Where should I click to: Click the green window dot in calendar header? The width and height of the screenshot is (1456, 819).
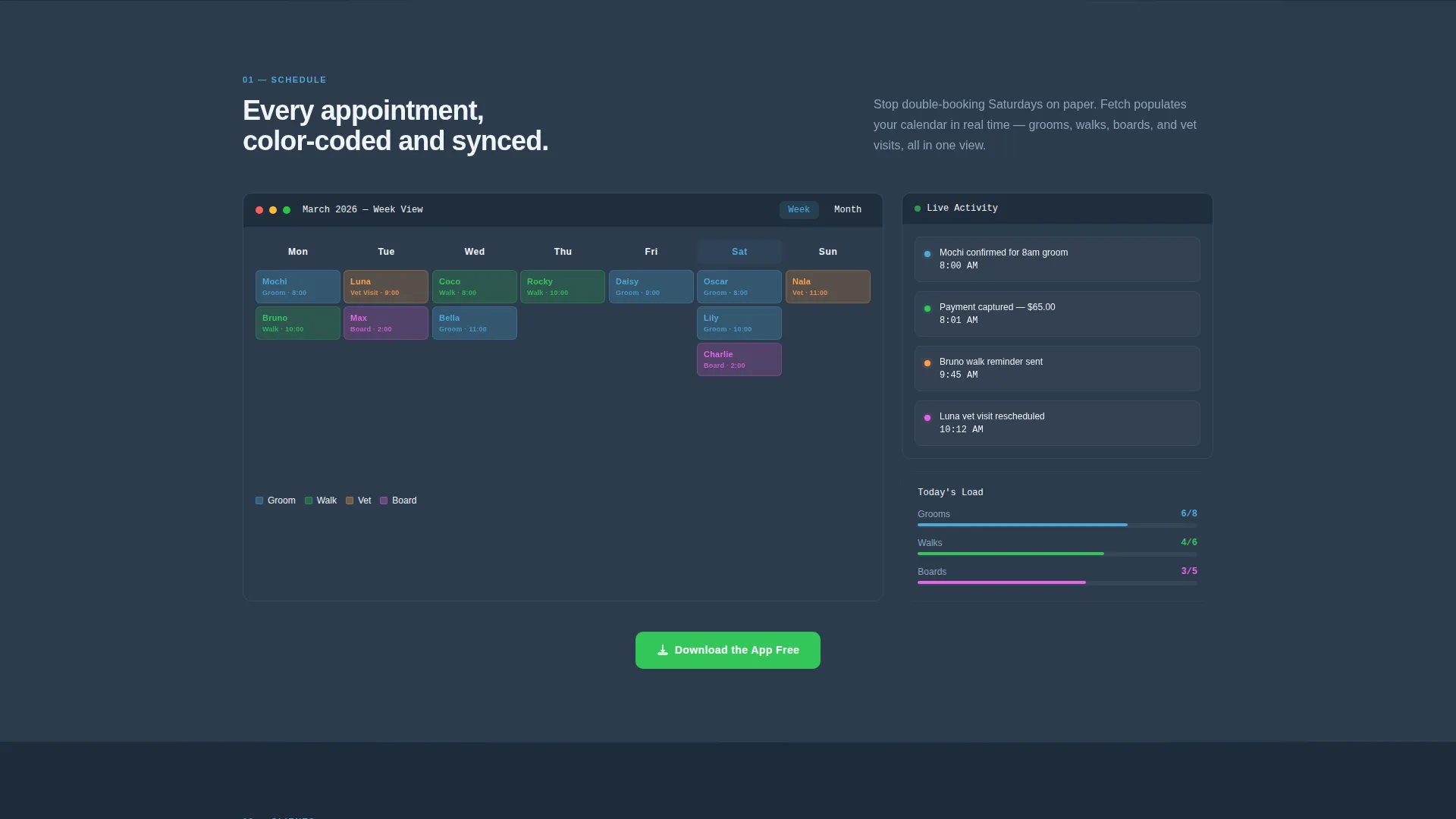(x=287, y=210)
